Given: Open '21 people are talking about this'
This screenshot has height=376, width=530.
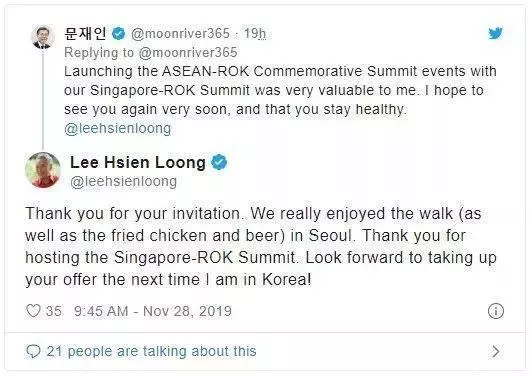Looking at the screenshot, I should click(x=151, y=351).
